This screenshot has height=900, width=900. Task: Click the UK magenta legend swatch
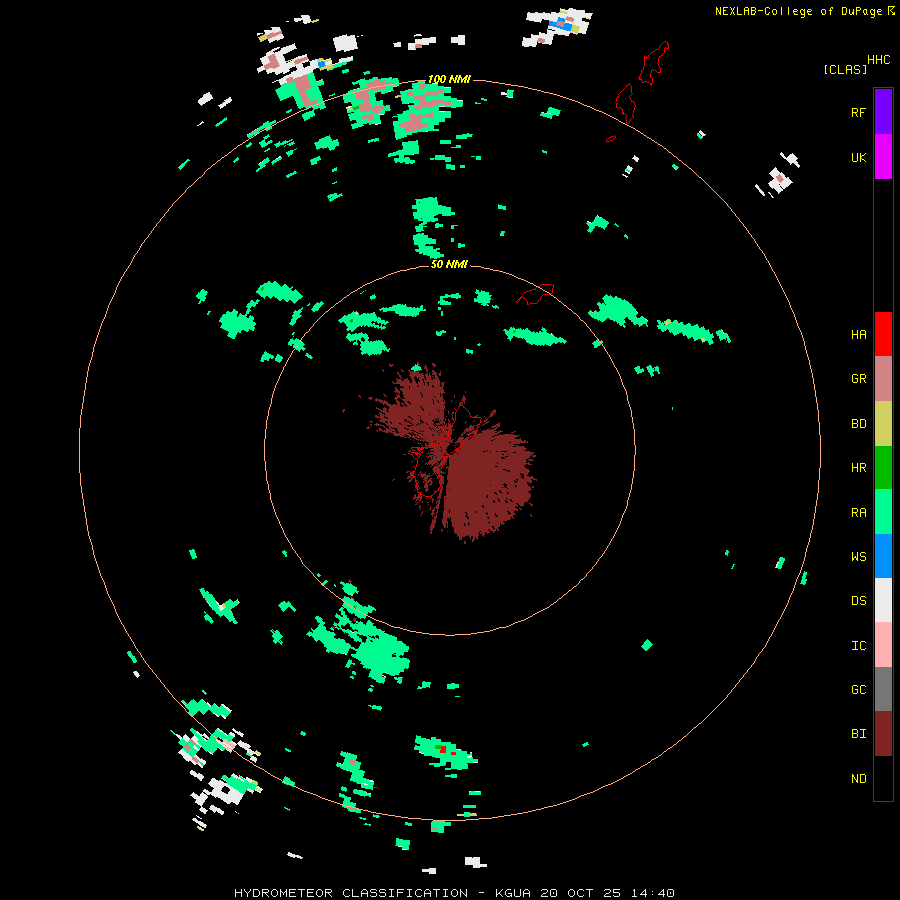(x=883, y=157)
